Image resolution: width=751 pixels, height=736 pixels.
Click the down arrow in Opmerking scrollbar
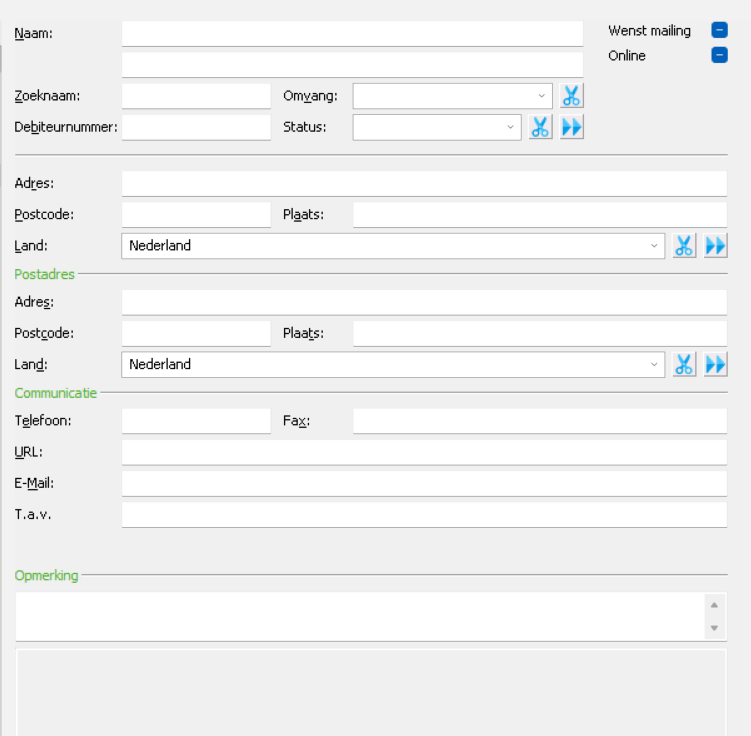point(714,628)
